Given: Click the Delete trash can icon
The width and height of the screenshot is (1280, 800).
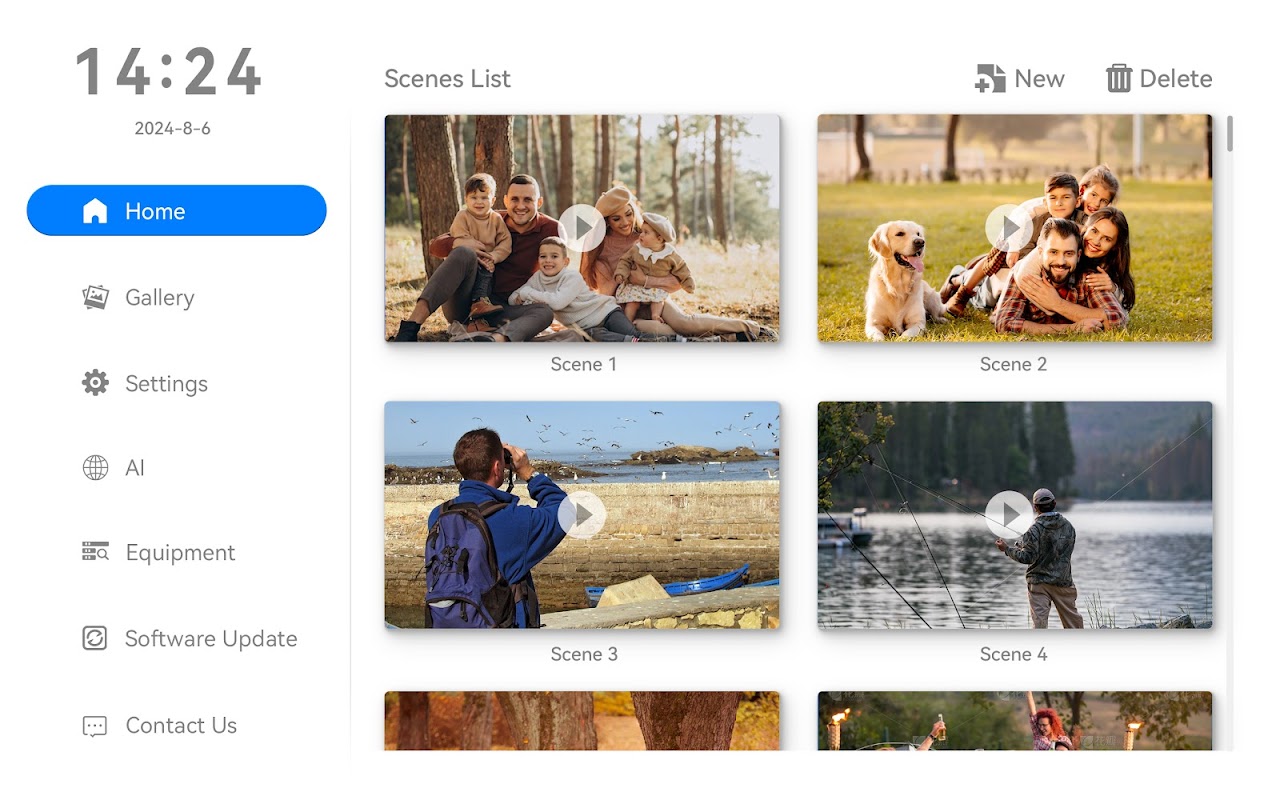Looking at the screenshot, I should tap(1118, 79).
